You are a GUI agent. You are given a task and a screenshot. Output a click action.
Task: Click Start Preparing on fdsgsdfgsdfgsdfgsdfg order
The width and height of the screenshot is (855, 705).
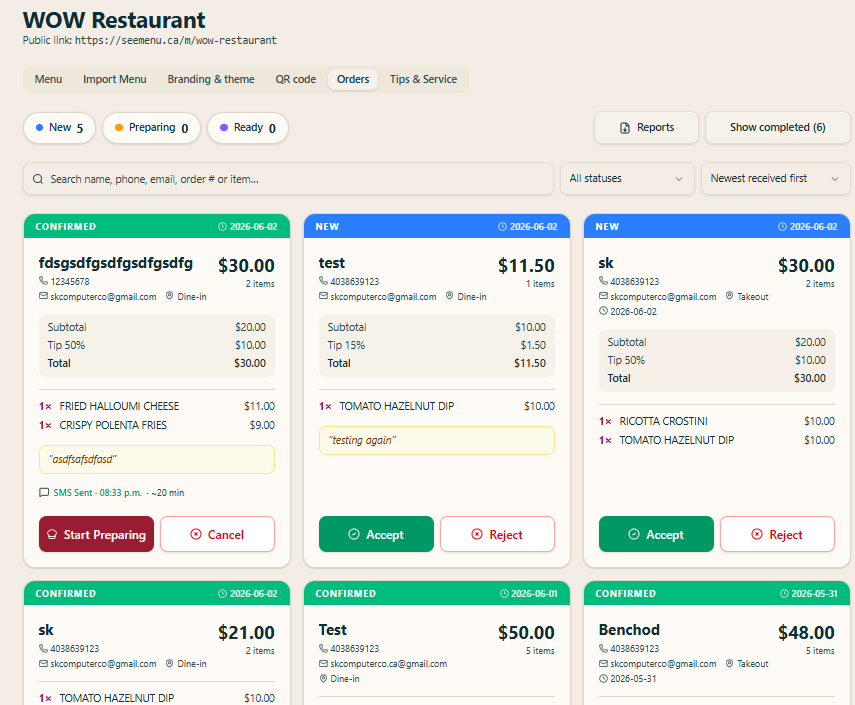tap(97, 534)
